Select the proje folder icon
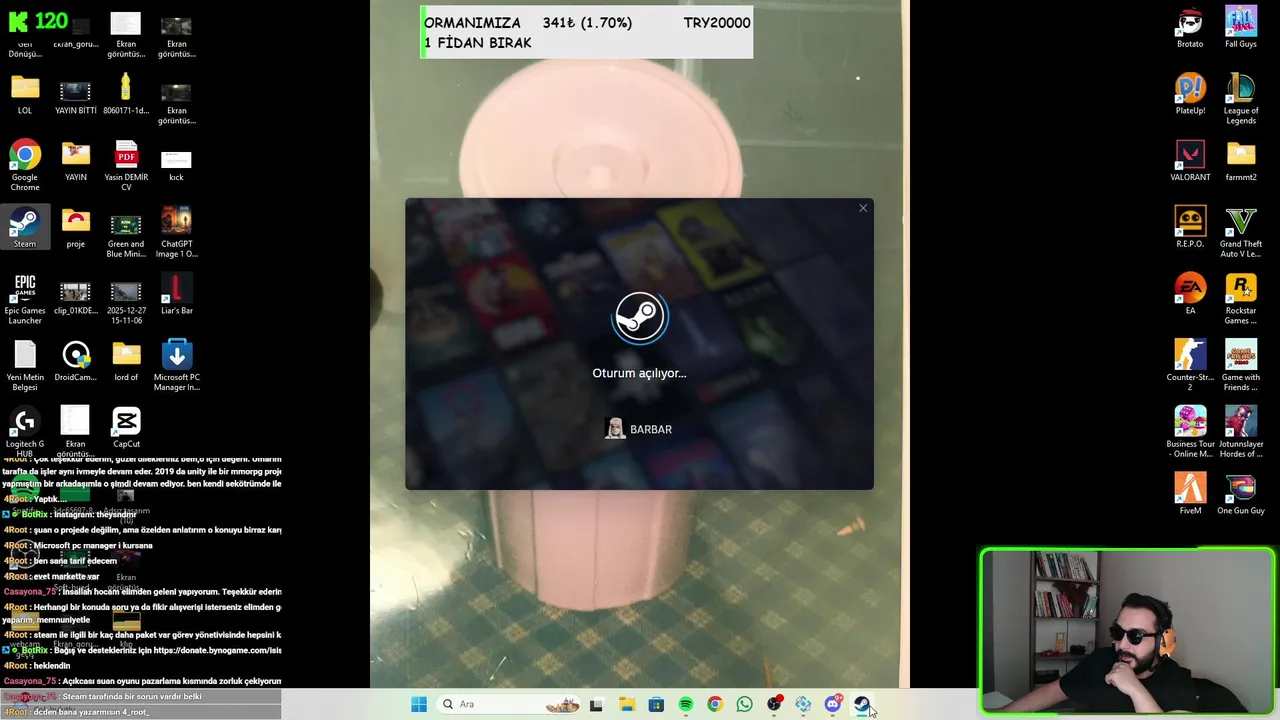The width and height of the screenshot is (1280, 720). 76,228
